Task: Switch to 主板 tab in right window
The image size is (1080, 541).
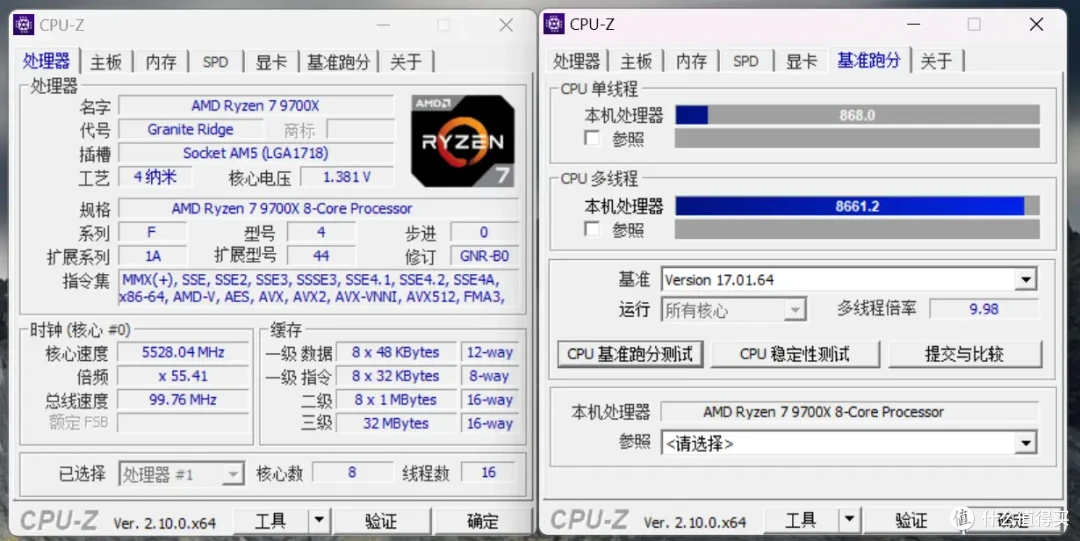Action: [636, 61]
